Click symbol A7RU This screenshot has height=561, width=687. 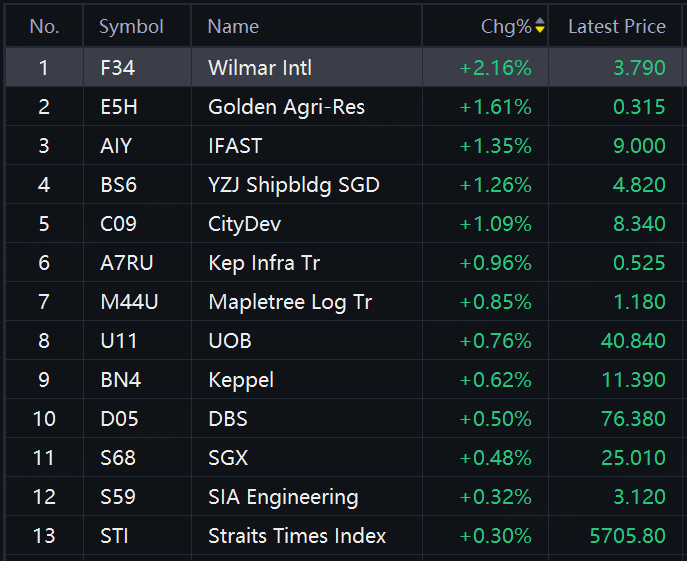pos(127,263)
